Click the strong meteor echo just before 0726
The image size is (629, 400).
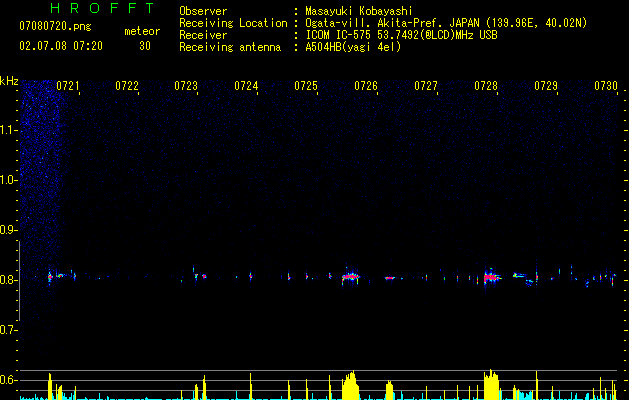tap(351, 276)
